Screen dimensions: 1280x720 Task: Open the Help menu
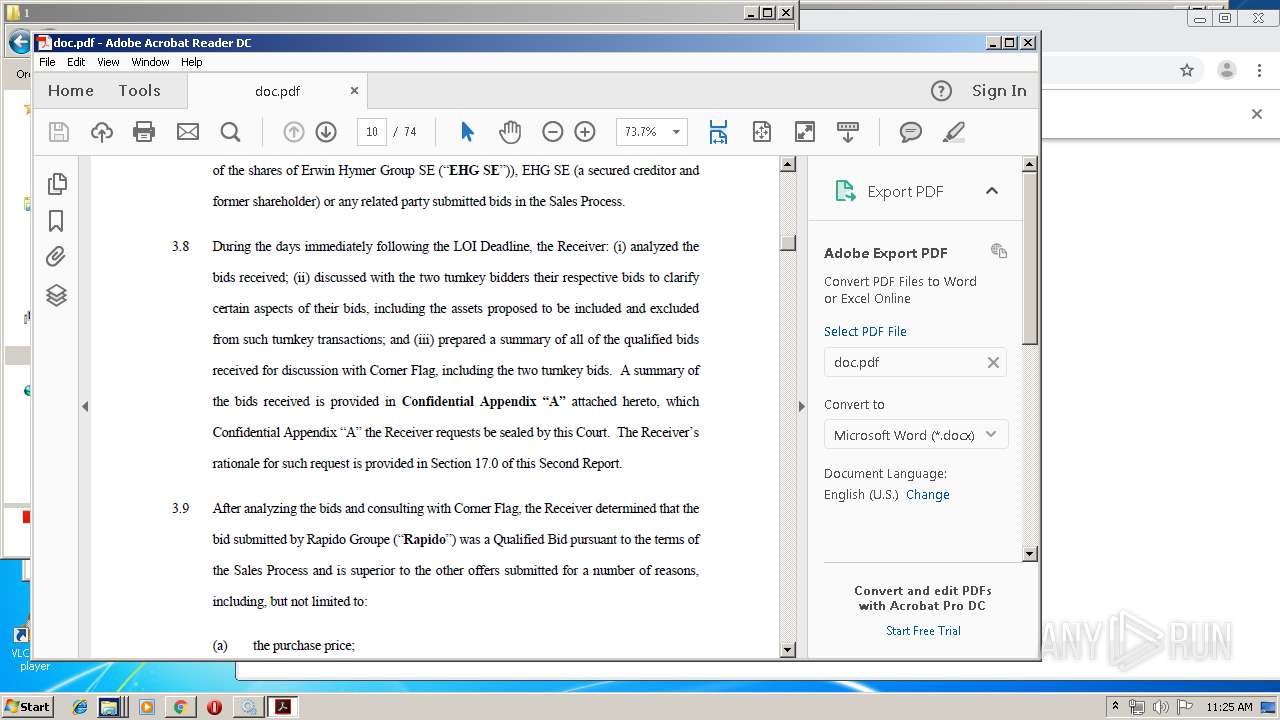192,62
